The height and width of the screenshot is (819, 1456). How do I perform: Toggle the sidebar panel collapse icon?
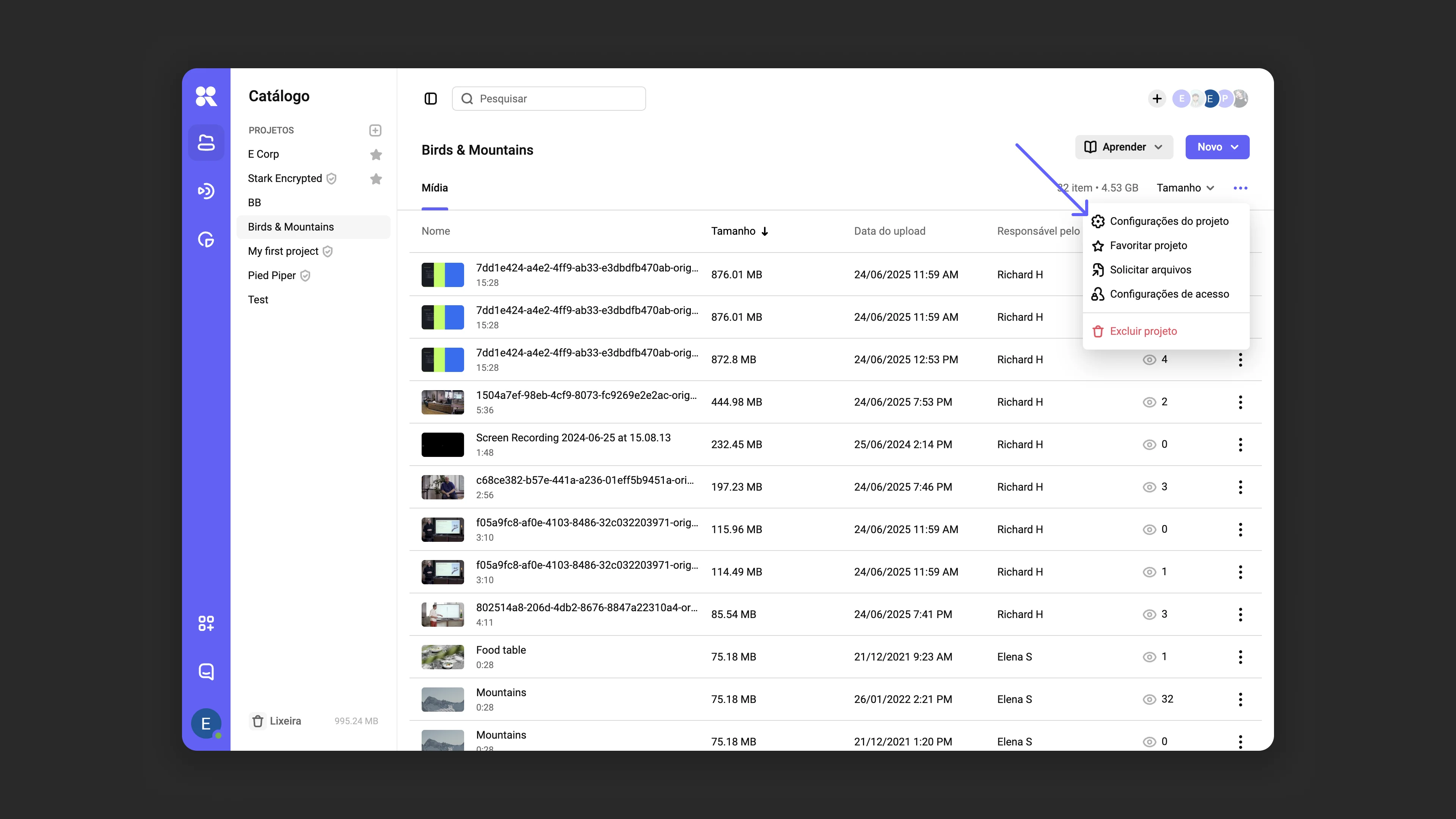(x=431, y=99)
